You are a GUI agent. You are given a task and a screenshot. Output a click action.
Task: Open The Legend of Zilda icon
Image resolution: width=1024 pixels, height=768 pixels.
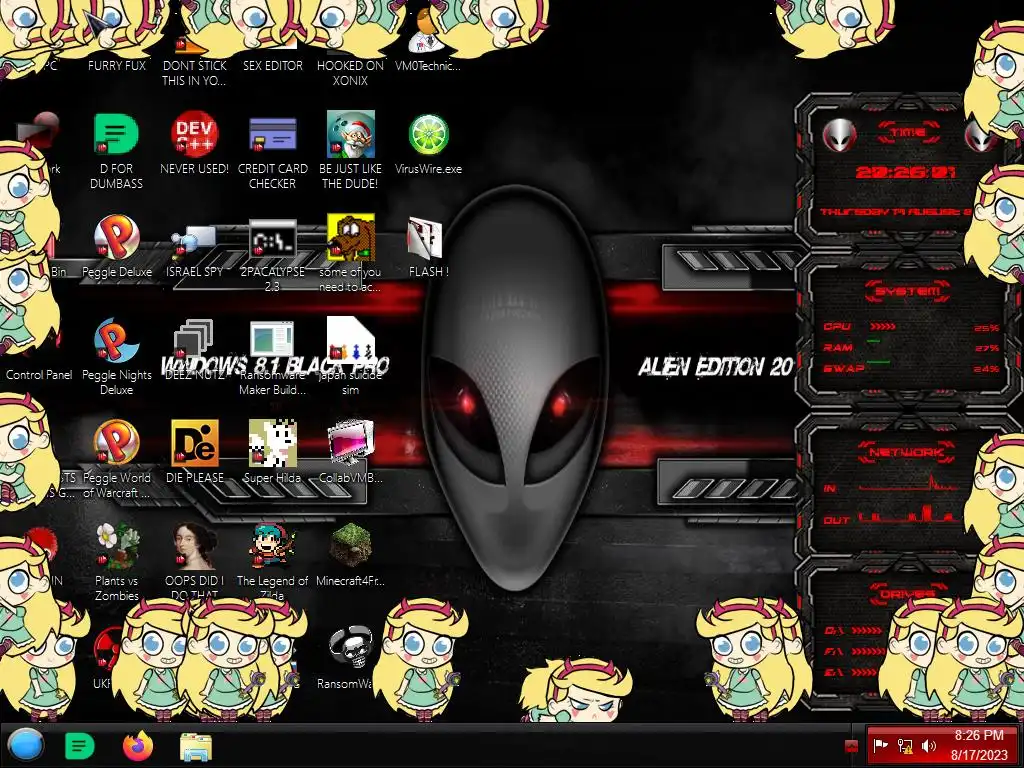(x=272, y=546)
